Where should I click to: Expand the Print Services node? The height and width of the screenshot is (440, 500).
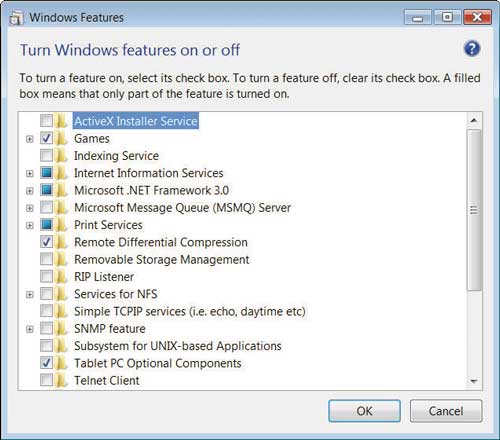(30, 226)
